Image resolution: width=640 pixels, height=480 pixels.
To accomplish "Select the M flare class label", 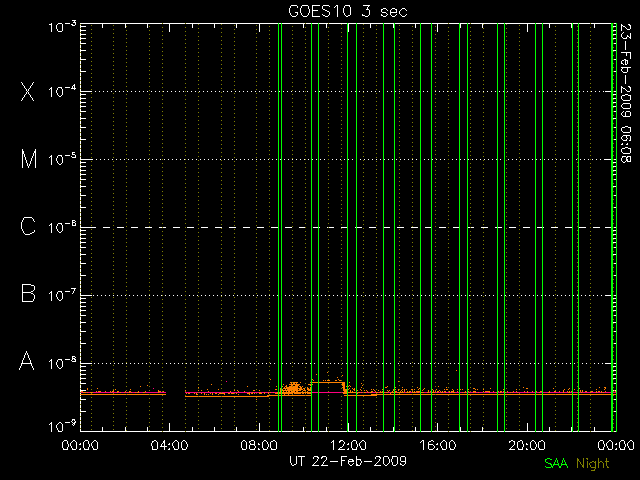I will 29,159.
